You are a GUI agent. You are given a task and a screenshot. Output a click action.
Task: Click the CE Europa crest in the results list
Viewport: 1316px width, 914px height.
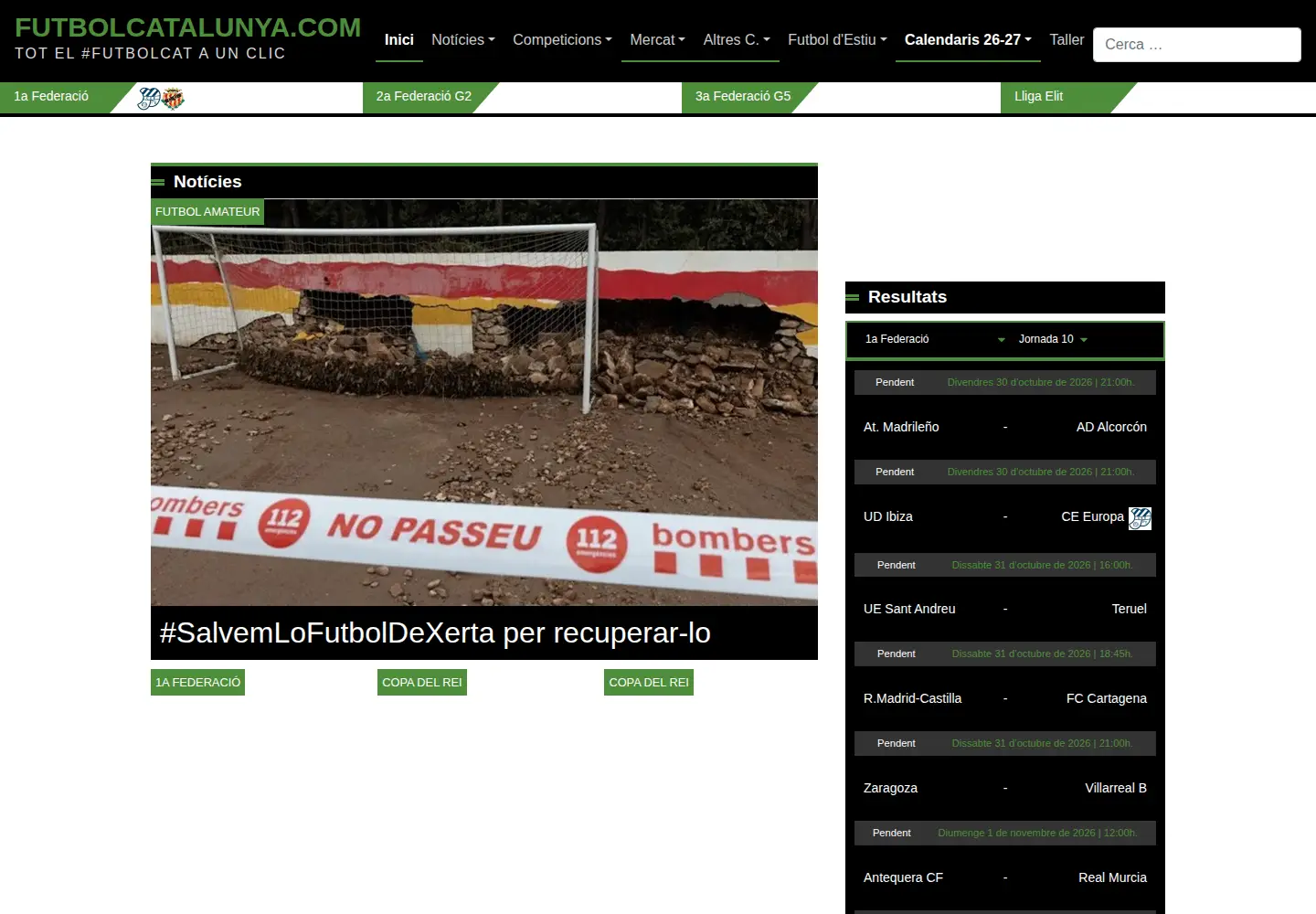coord(1140,518)
